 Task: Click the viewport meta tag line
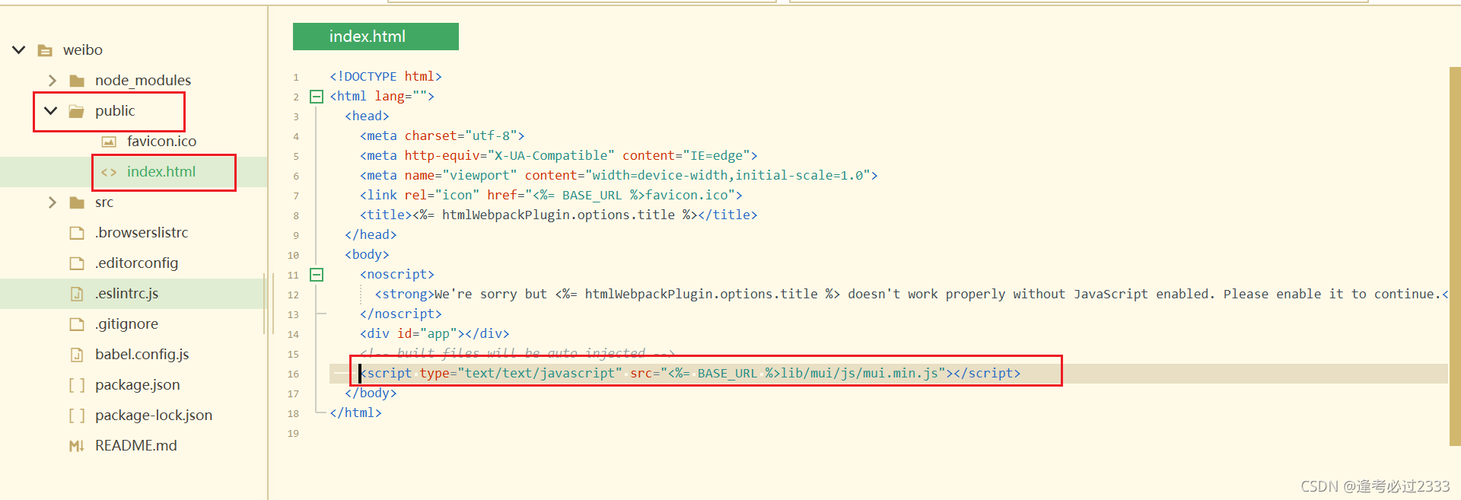click(619, 175)
